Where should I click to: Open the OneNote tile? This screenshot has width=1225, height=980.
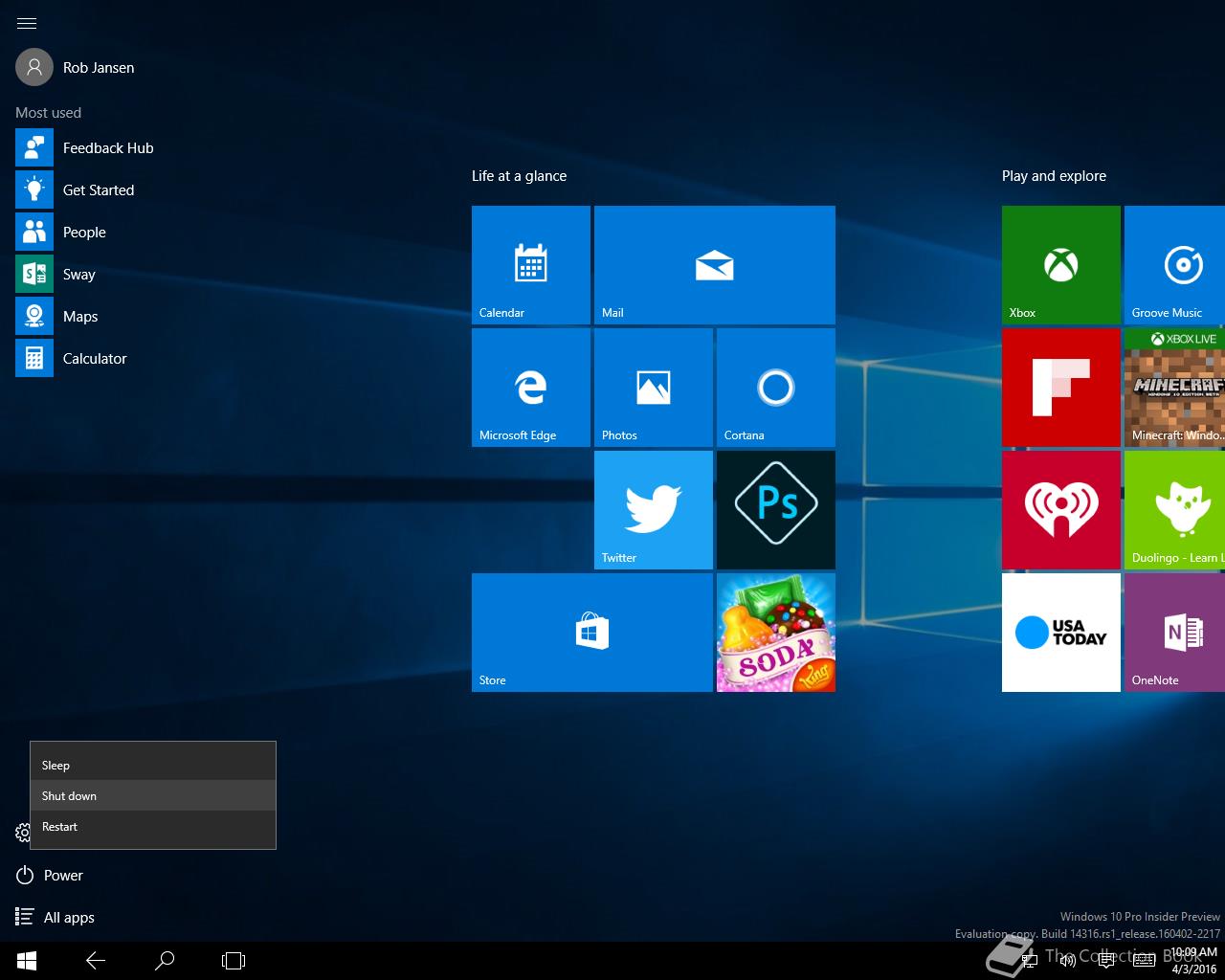pyautogui.click(x=1175, y=633)
